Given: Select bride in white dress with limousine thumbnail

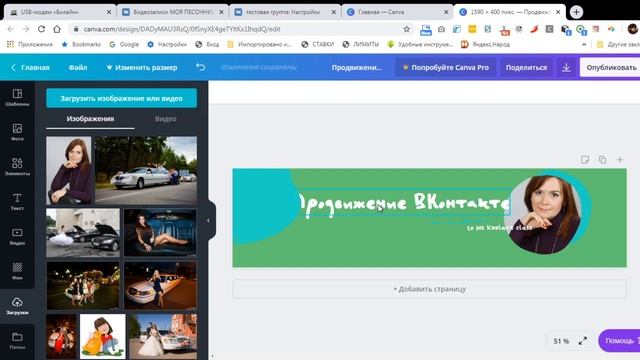Looking at the screenshot, I should point(163,336).
